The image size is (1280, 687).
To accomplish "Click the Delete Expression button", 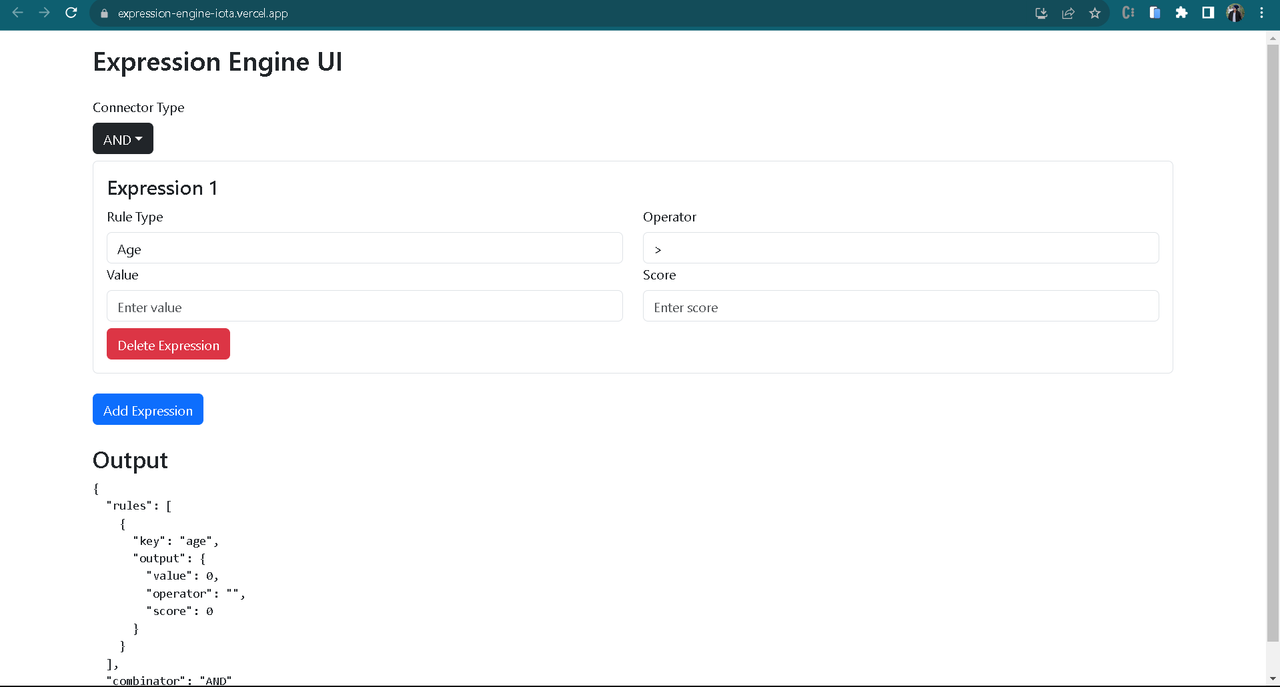I will [x=168, y=344].
